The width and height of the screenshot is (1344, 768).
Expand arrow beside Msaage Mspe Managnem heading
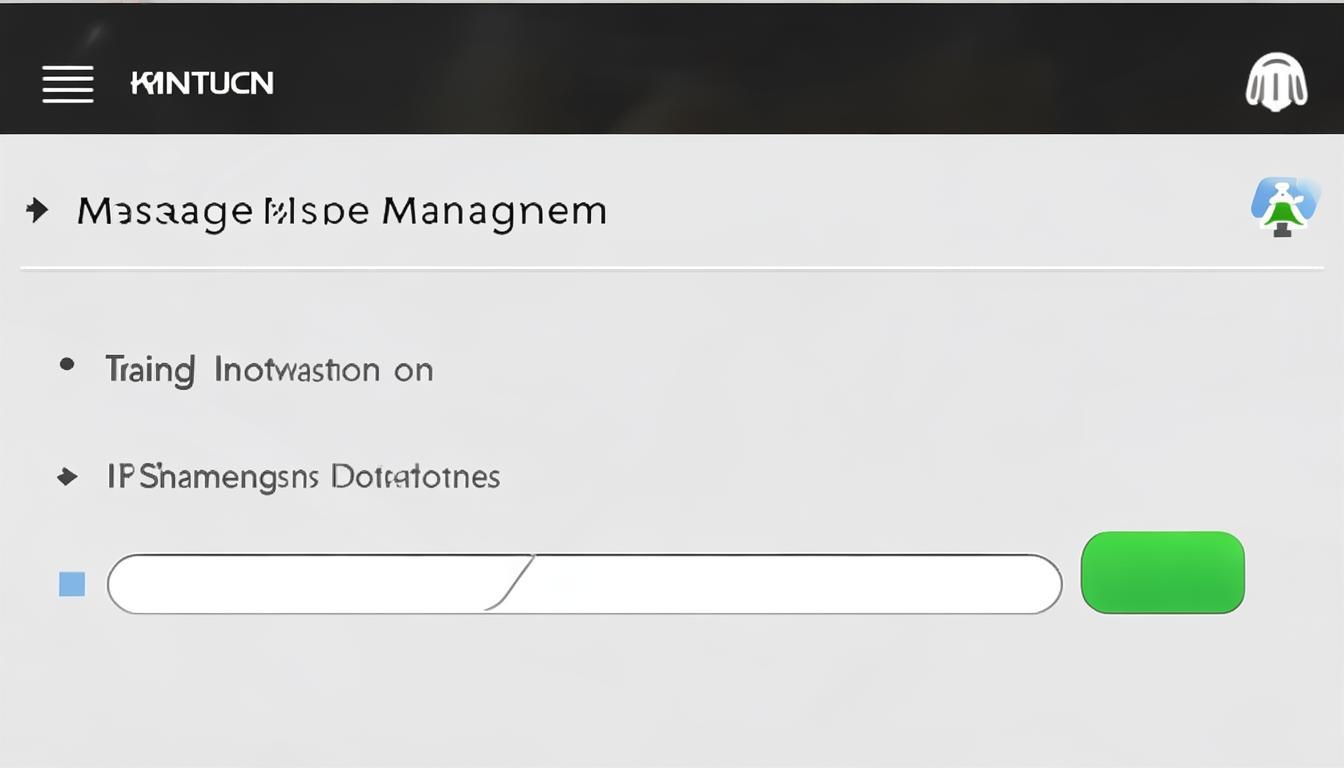[x=37, y=211]
